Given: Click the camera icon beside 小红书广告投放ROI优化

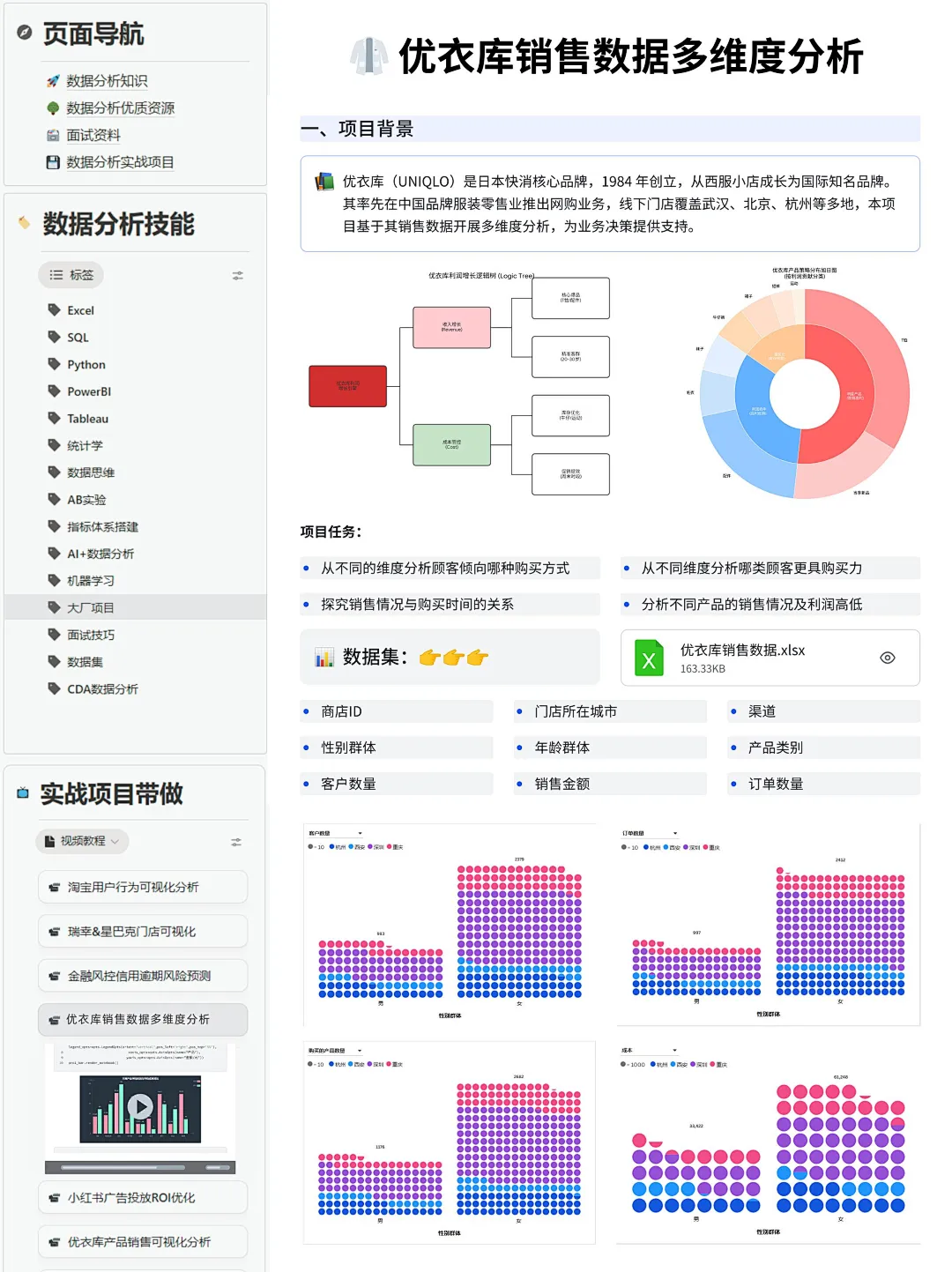Looking at the screenshot, I should [54, 1198].
